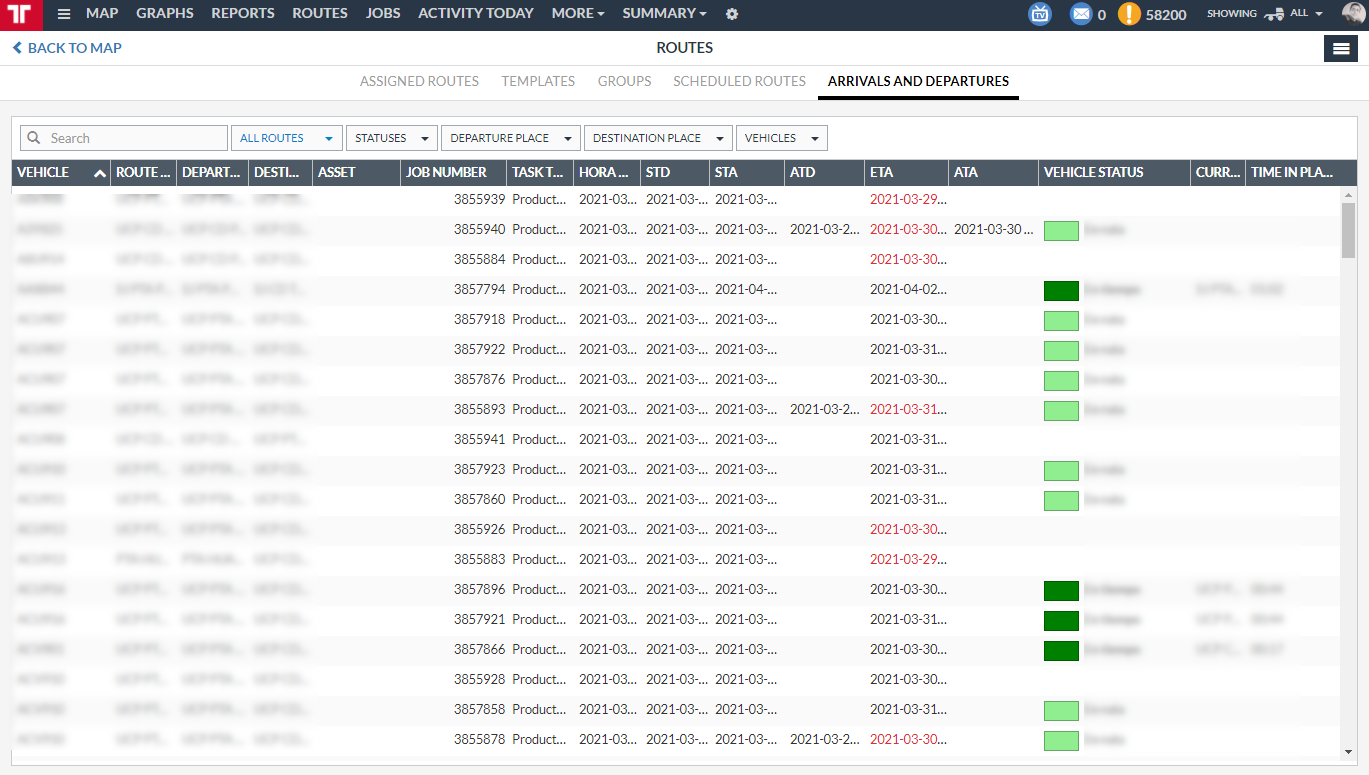This screenshot has width=1369, height=775.
Task: Open the ALL ROUTES filter dropdown
Action: pos(286,138)
